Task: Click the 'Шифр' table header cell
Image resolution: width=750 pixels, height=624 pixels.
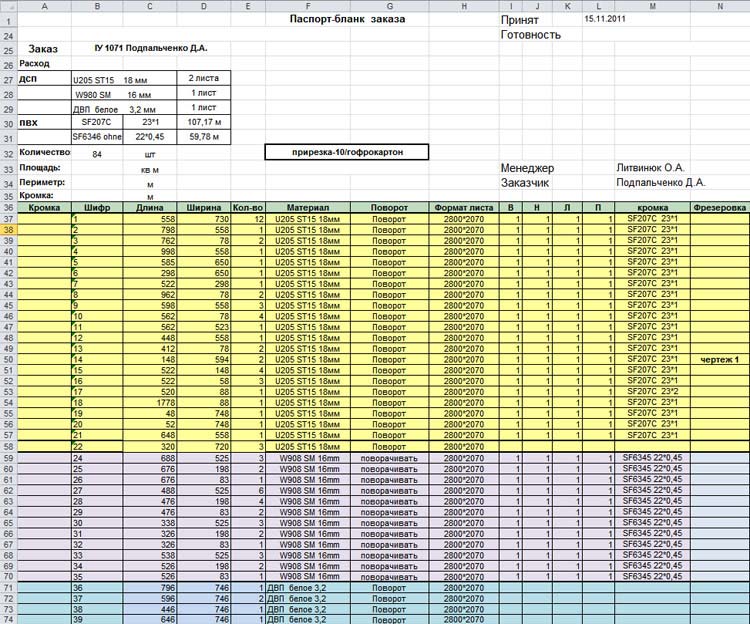Action: point(97,208)
